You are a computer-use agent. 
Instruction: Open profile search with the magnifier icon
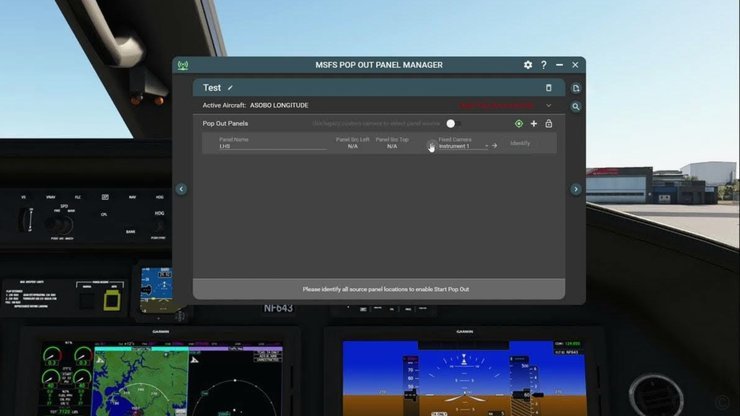coord(576,107)
